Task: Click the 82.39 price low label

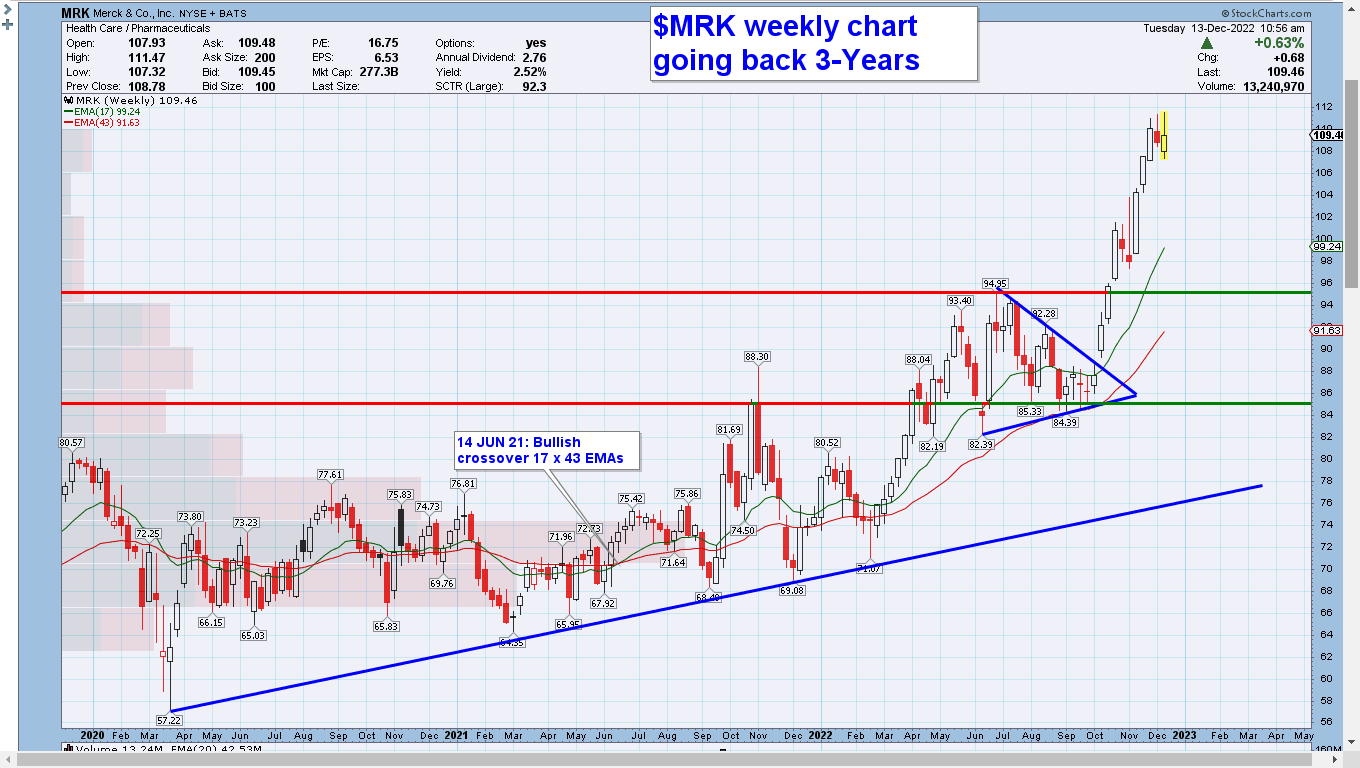Action: (983, 444)
